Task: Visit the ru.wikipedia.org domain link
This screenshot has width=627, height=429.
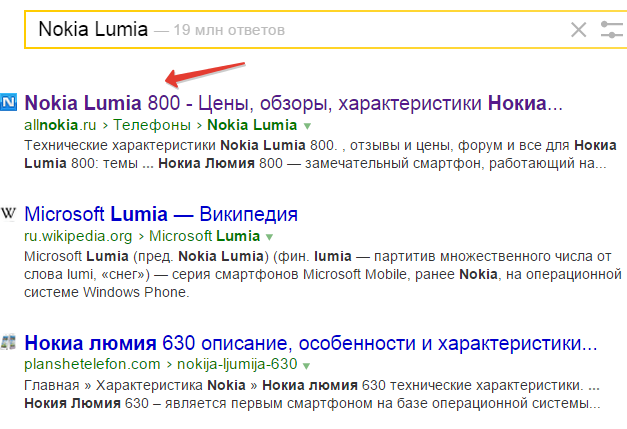Action: point(78,236)
